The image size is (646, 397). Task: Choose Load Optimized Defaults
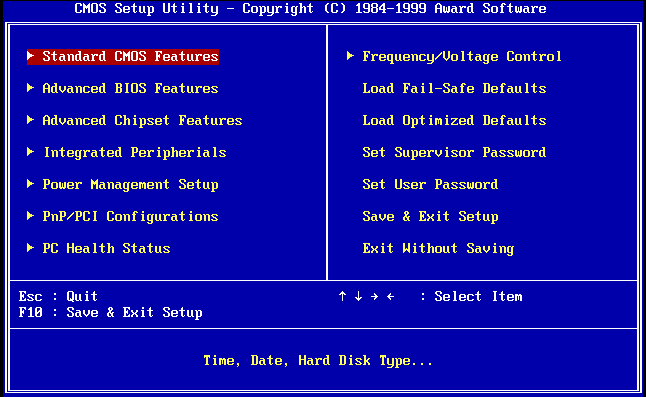[454, 121]
